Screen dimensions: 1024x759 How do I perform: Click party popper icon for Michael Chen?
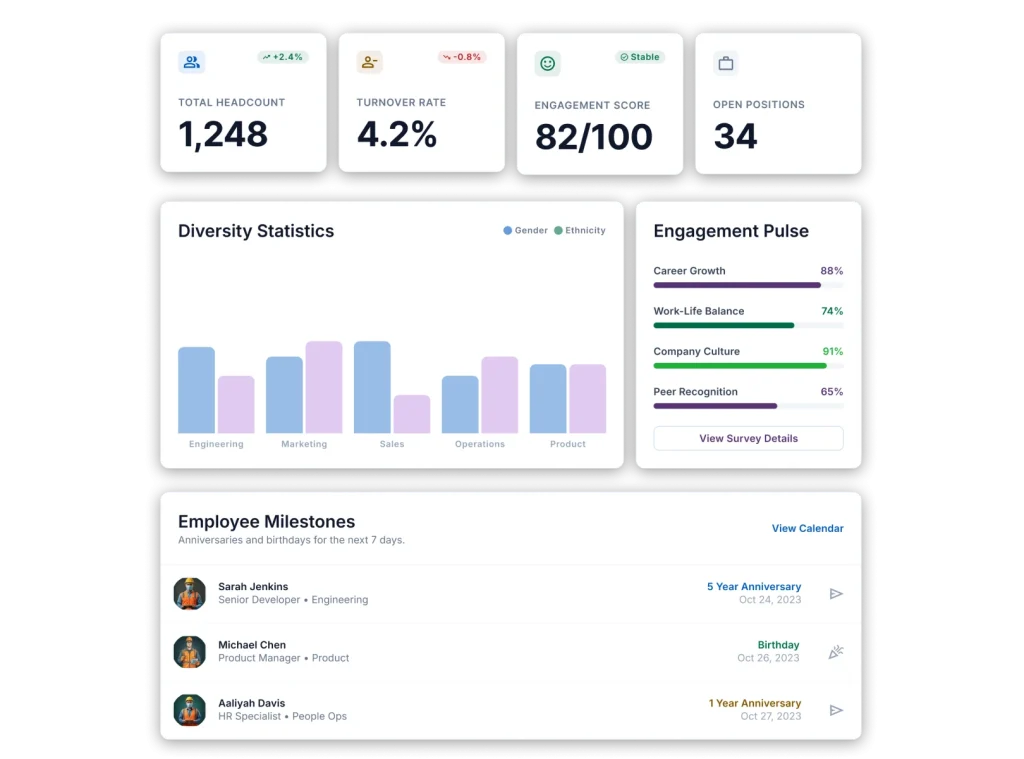[836, 652]
